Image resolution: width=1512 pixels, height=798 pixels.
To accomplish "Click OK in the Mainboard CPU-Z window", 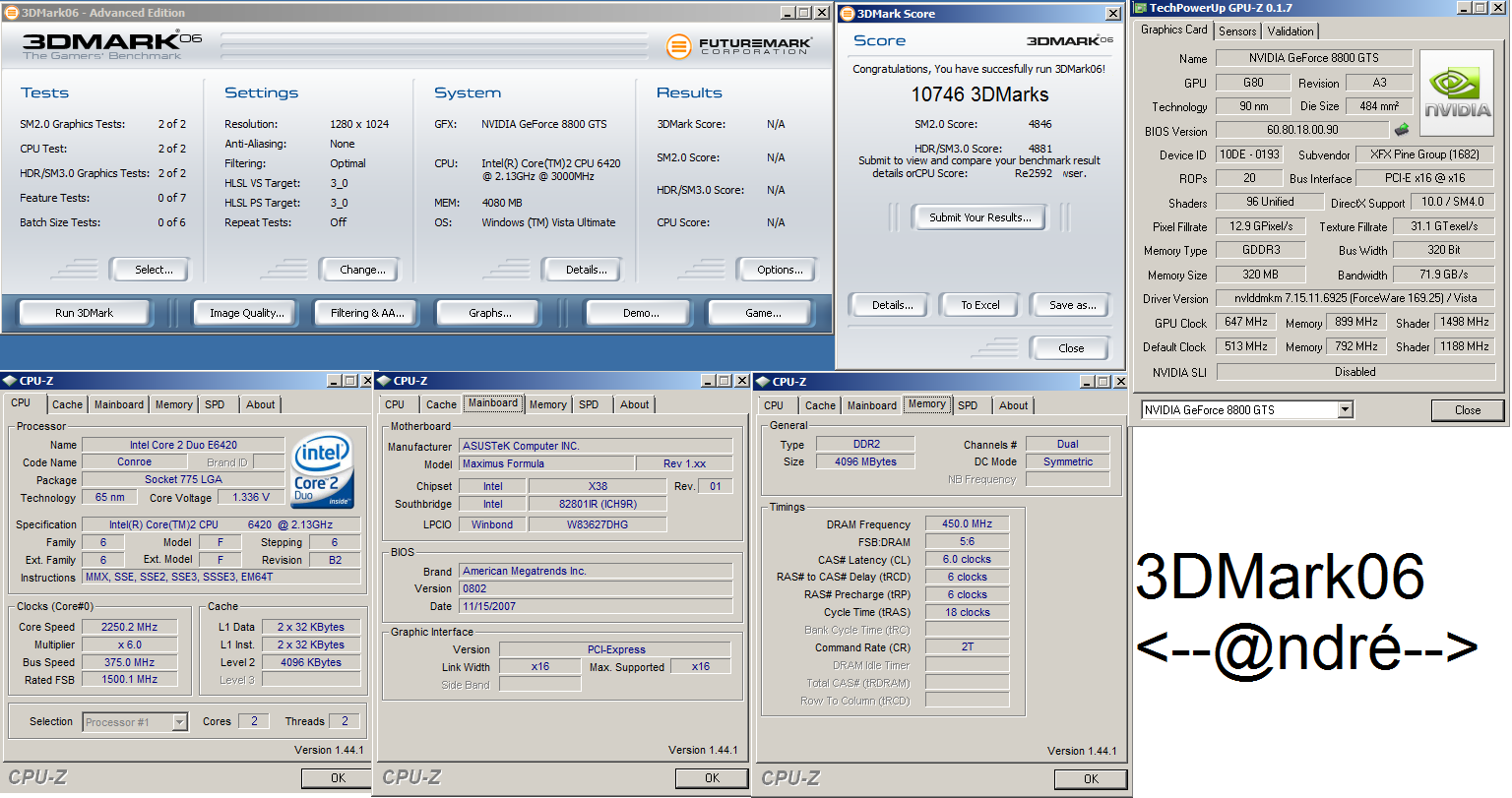I will 712,778.
